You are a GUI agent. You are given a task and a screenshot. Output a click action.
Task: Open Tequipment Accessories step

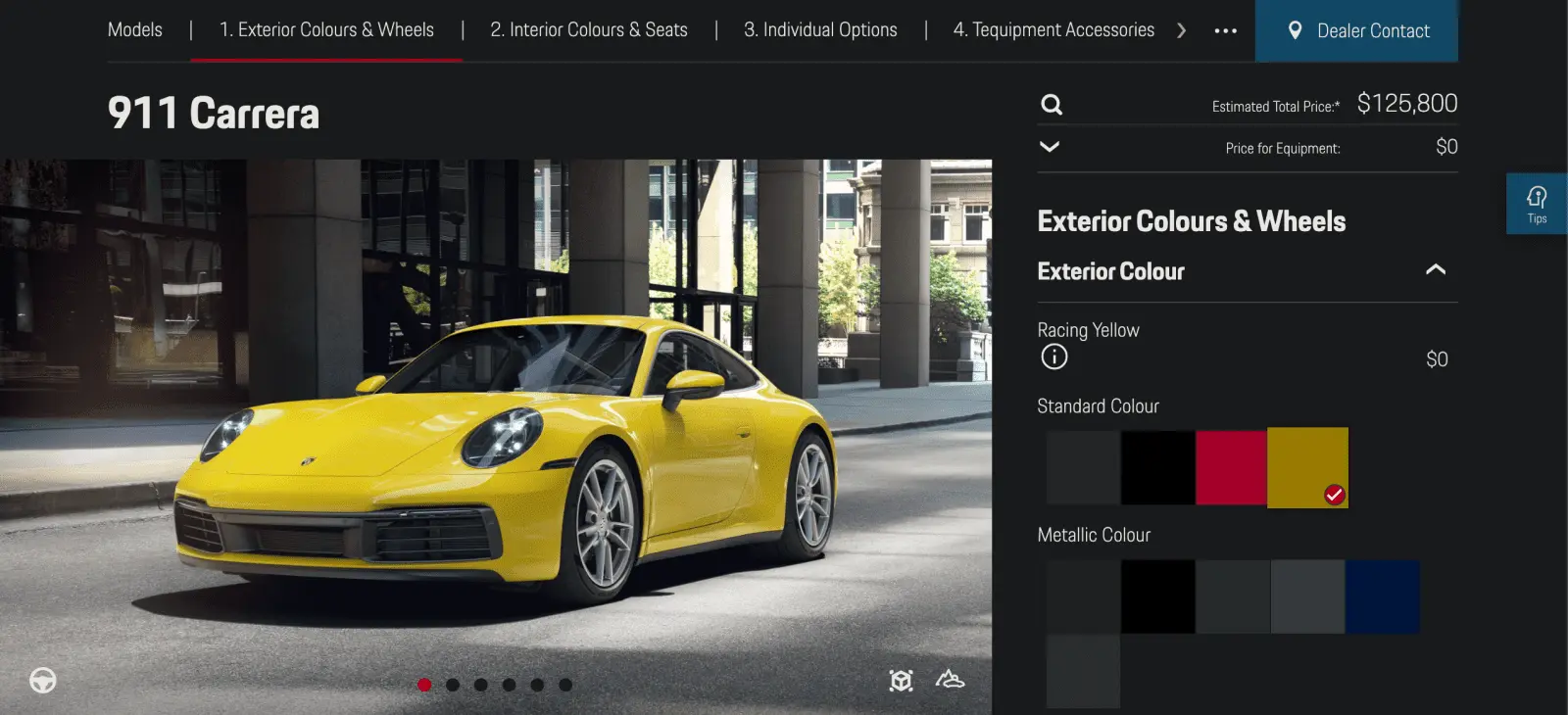pos(1053,30)
